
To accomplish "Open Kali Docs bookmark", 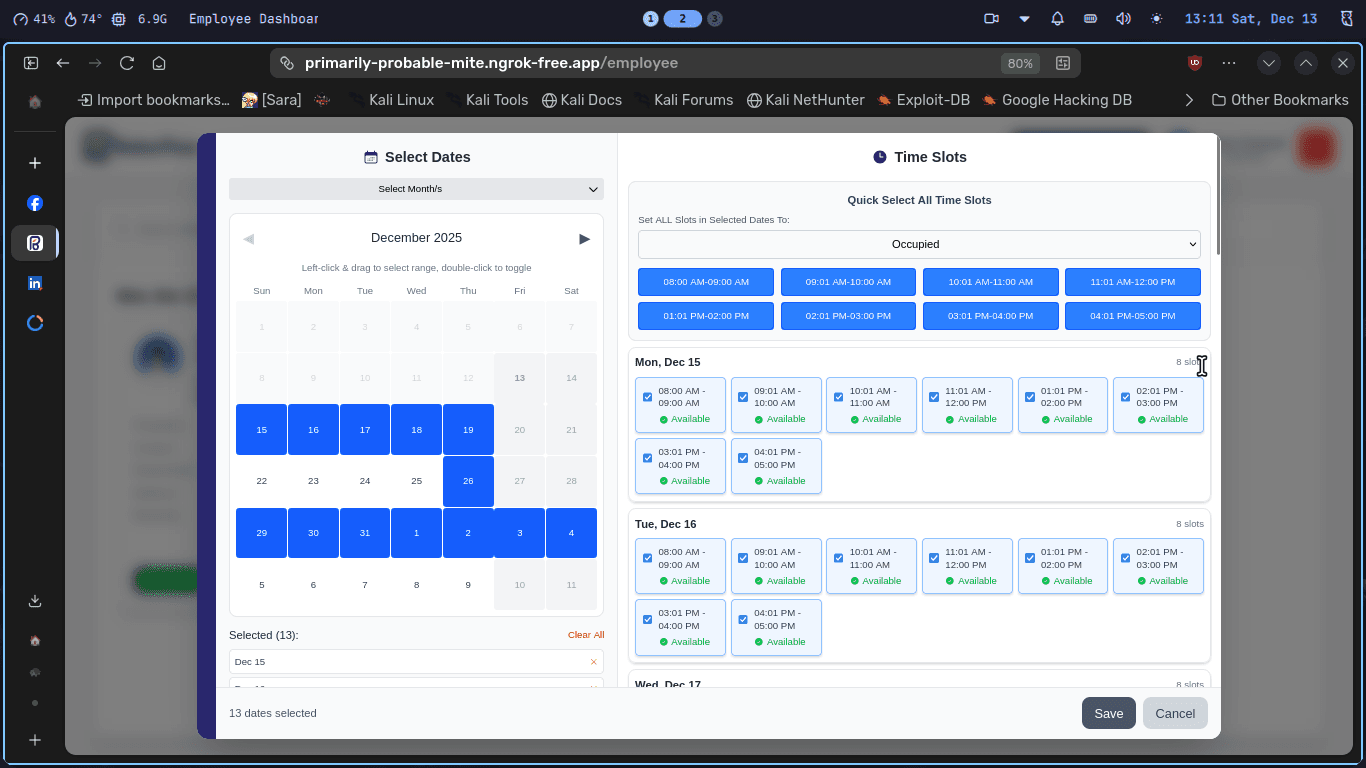I will (582, 100).
